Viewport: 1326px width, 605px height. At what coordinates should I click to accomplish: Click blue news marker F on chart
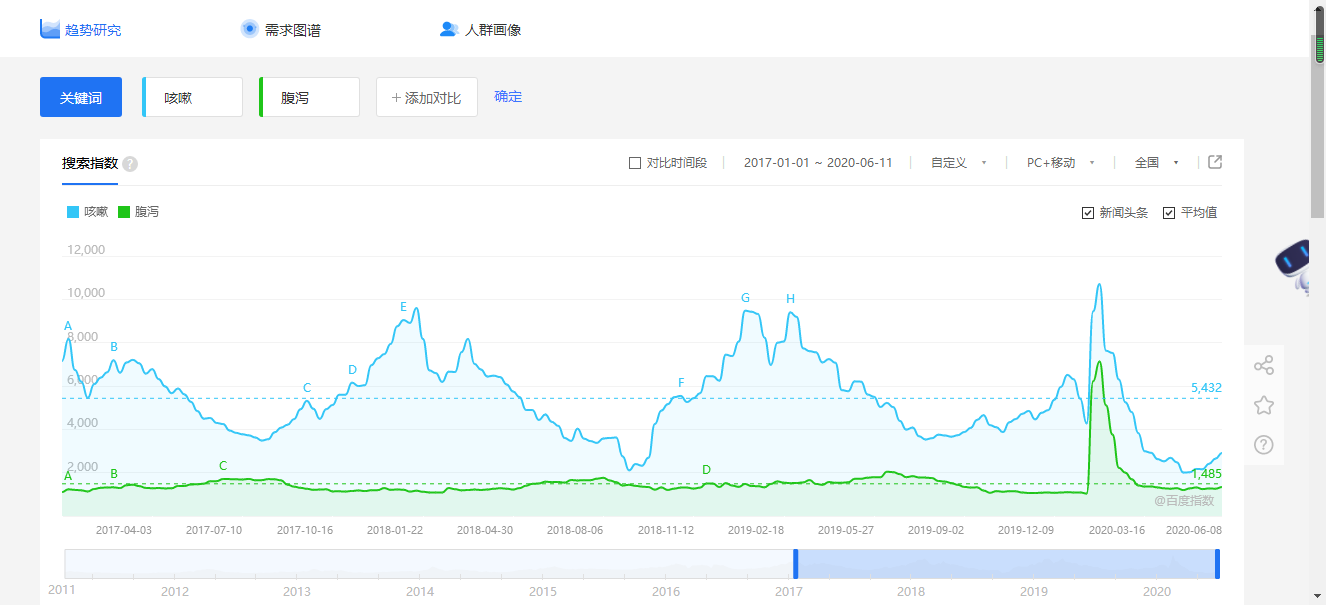(x=681, y=383)
